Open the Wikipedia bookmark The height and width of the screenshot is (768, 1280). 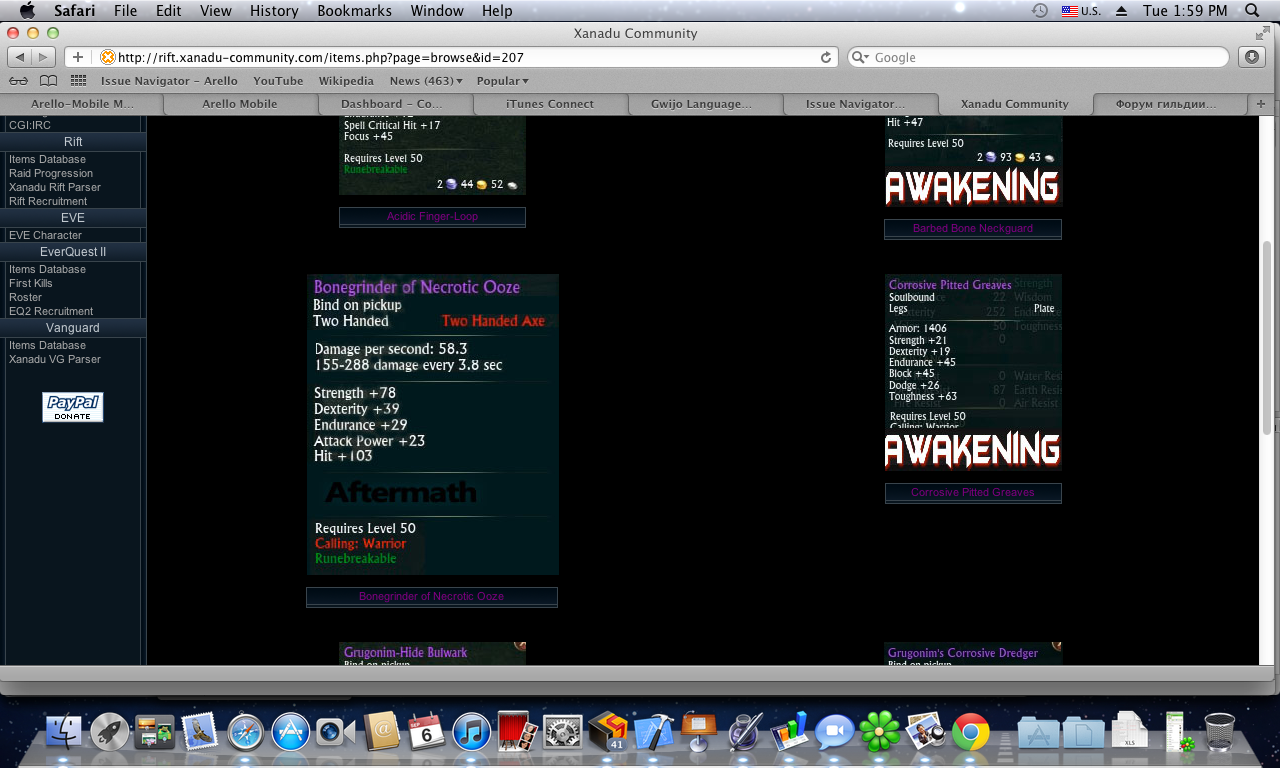pos(346,81)
